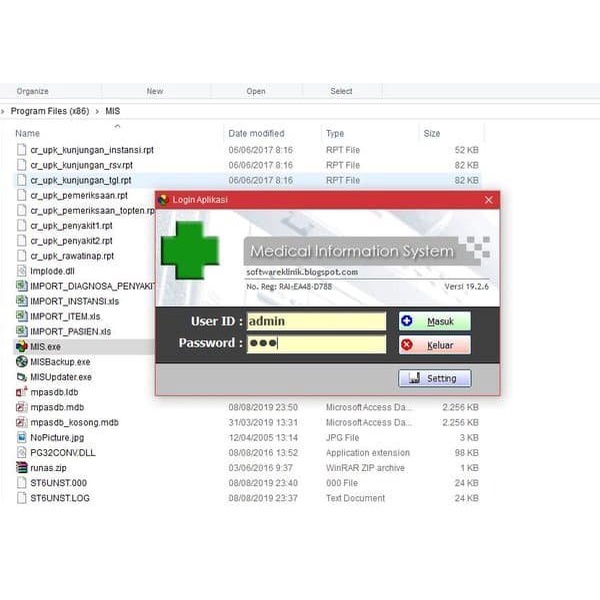Sort files by Name column header
Viewport: 600px width, 600px height.
pos(28,133)
